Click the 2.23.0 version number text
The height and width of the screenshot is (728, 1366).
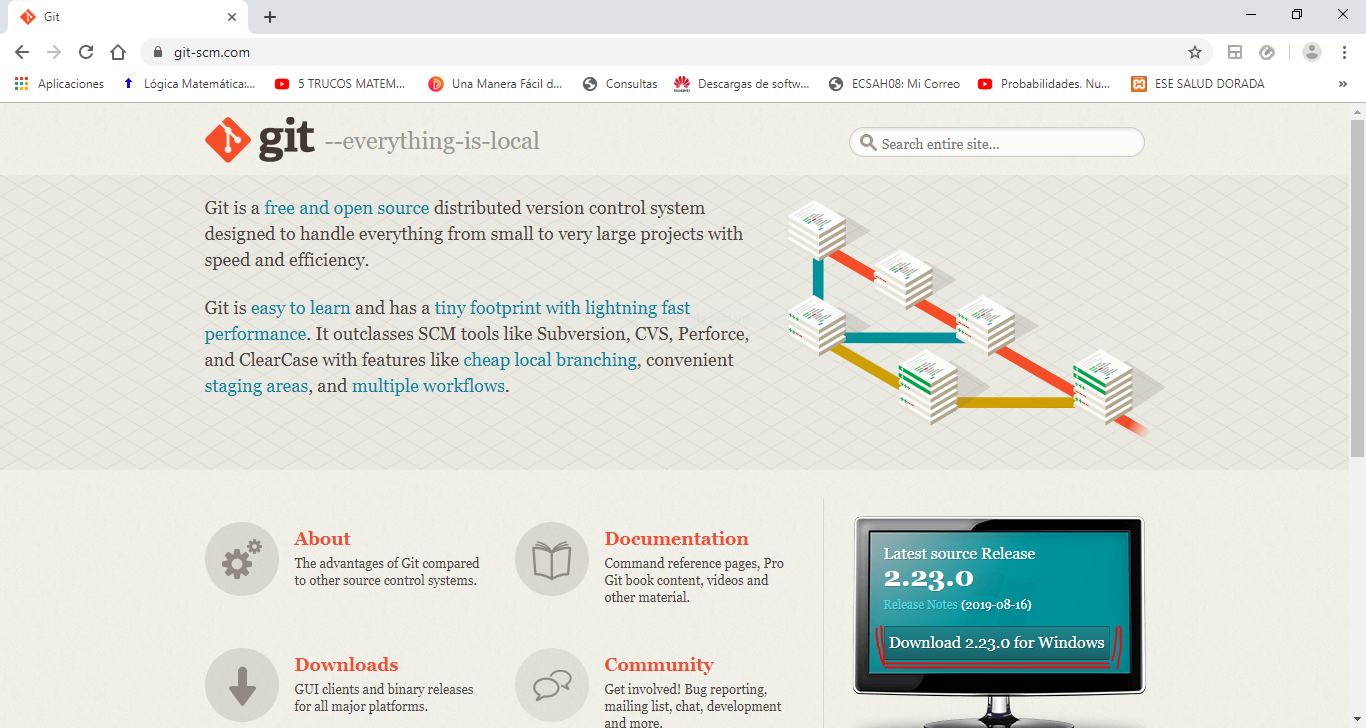928,578
